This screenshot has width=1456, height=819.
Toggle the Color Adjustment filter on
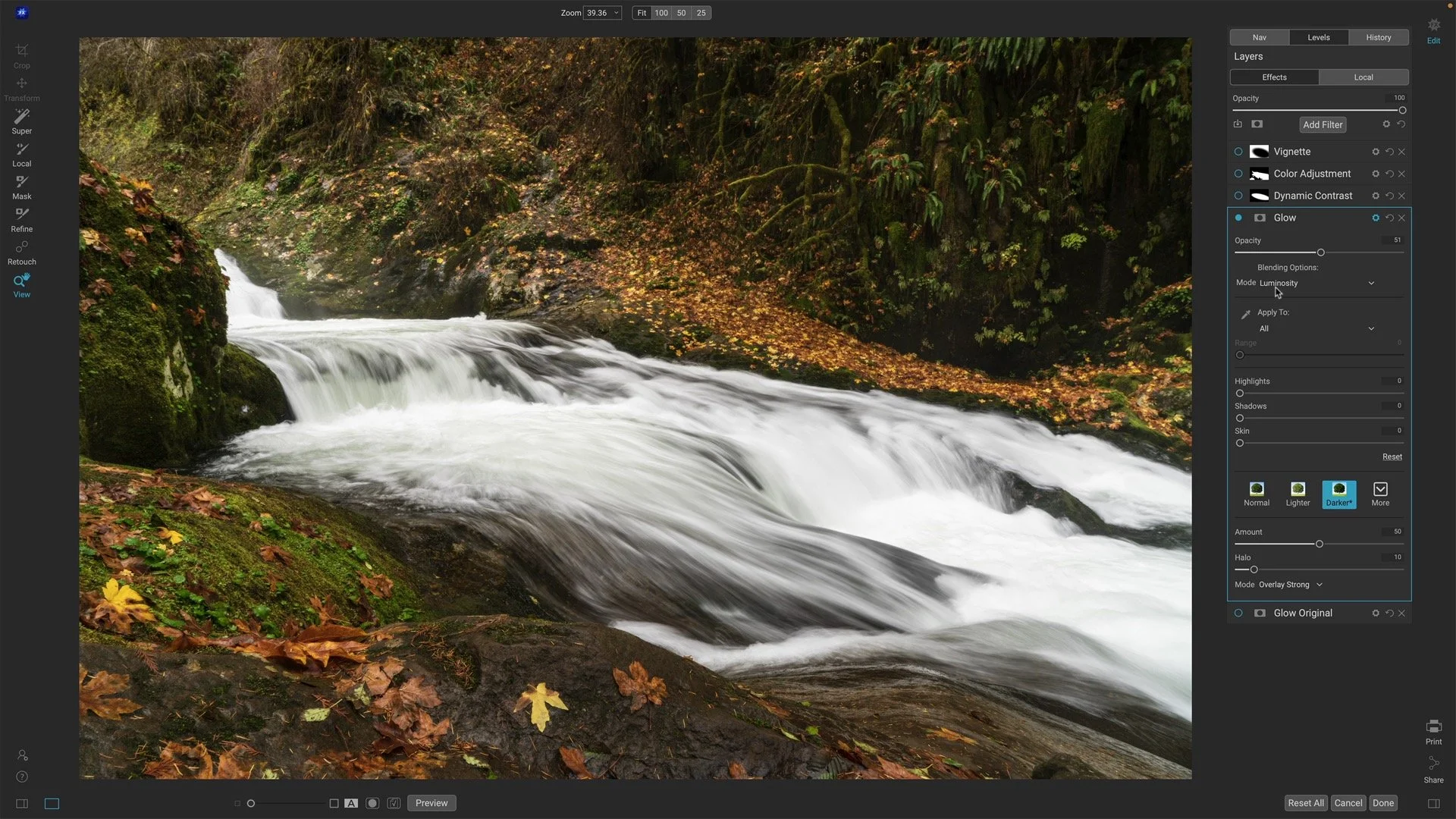1238,174
